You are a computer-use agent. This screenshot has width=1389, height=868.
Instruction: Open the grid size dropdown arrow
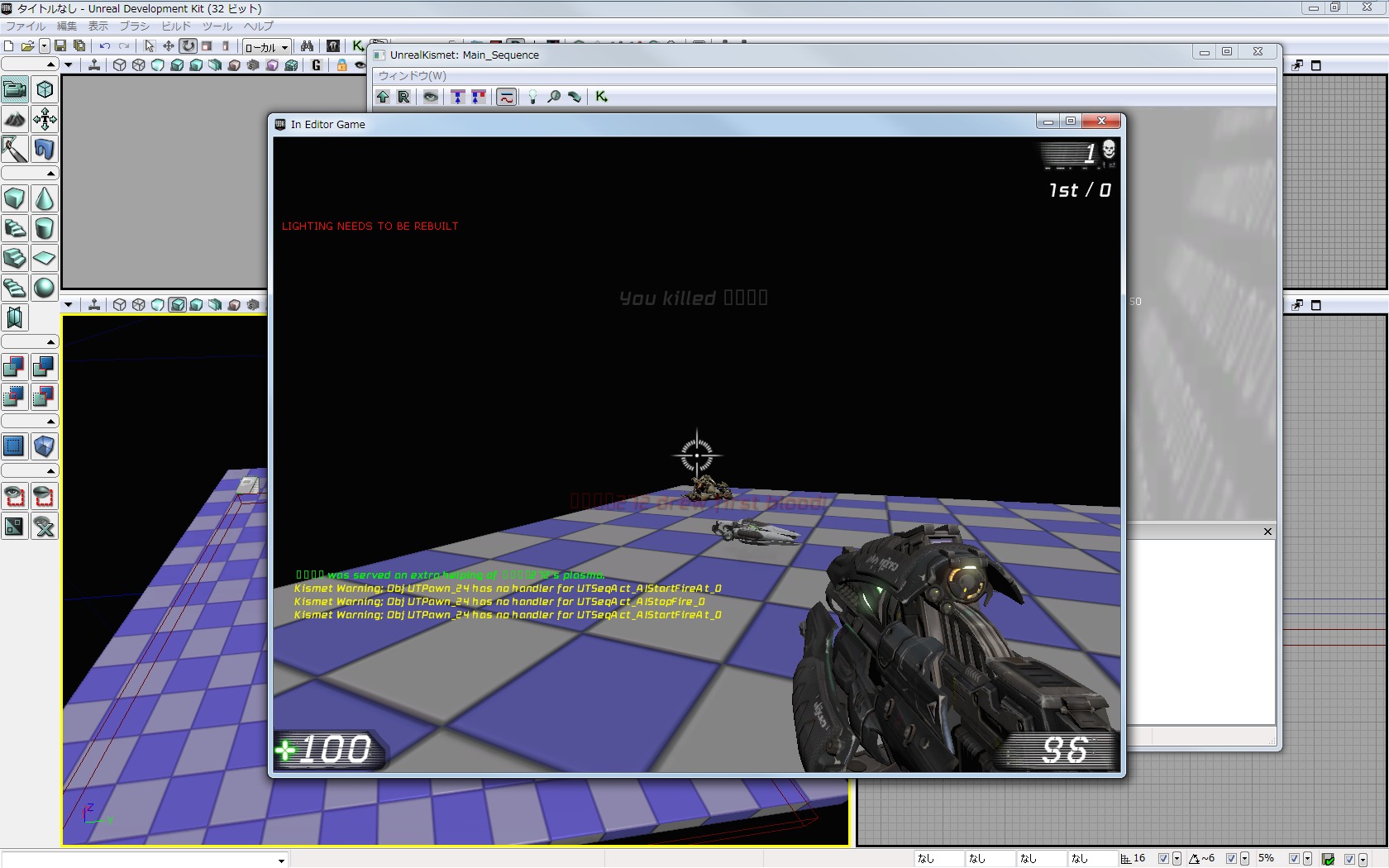click(1177, 859)
